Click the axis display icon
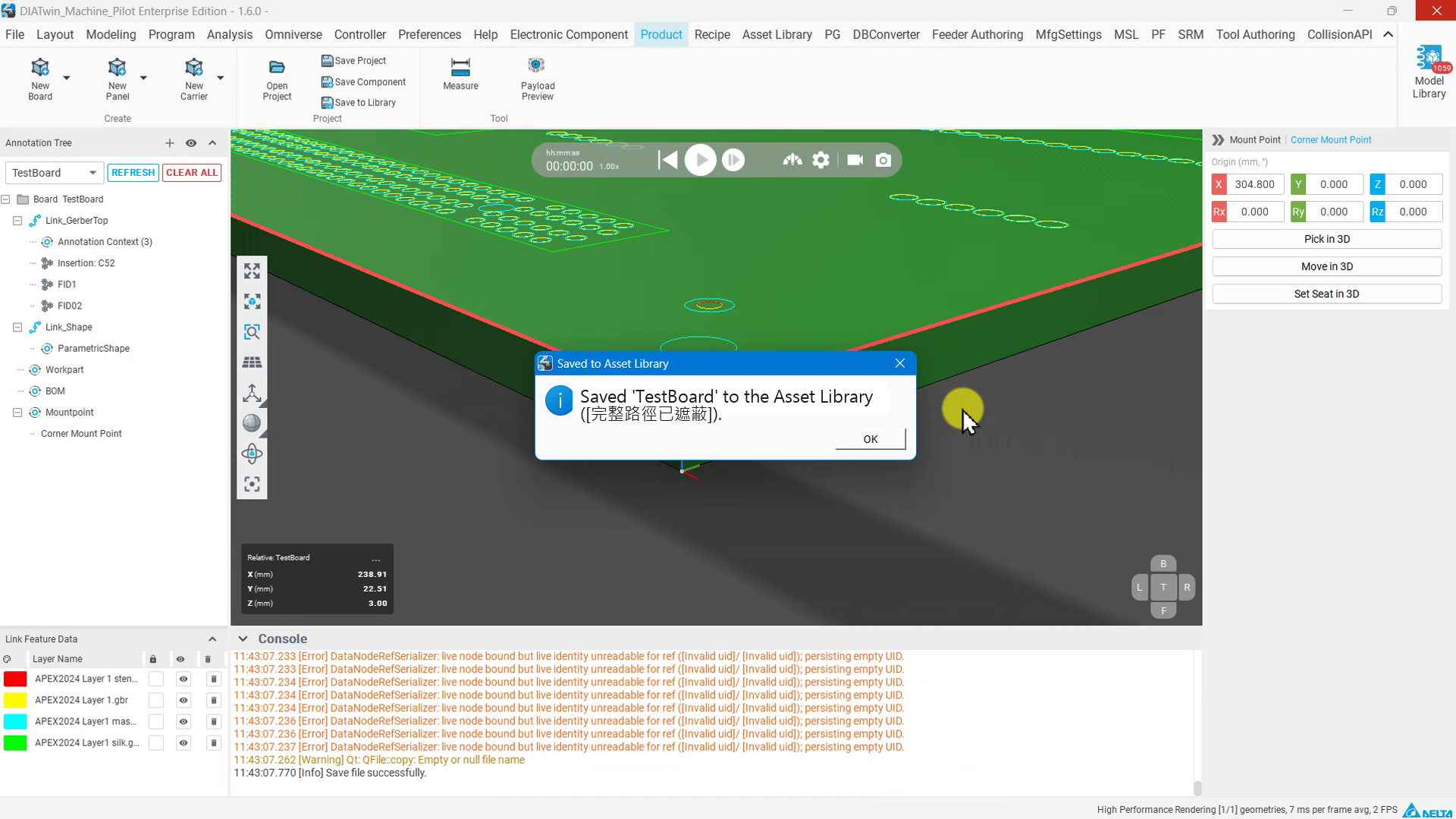The width and height of the screenshot is (1456, 819). point(252,393)
